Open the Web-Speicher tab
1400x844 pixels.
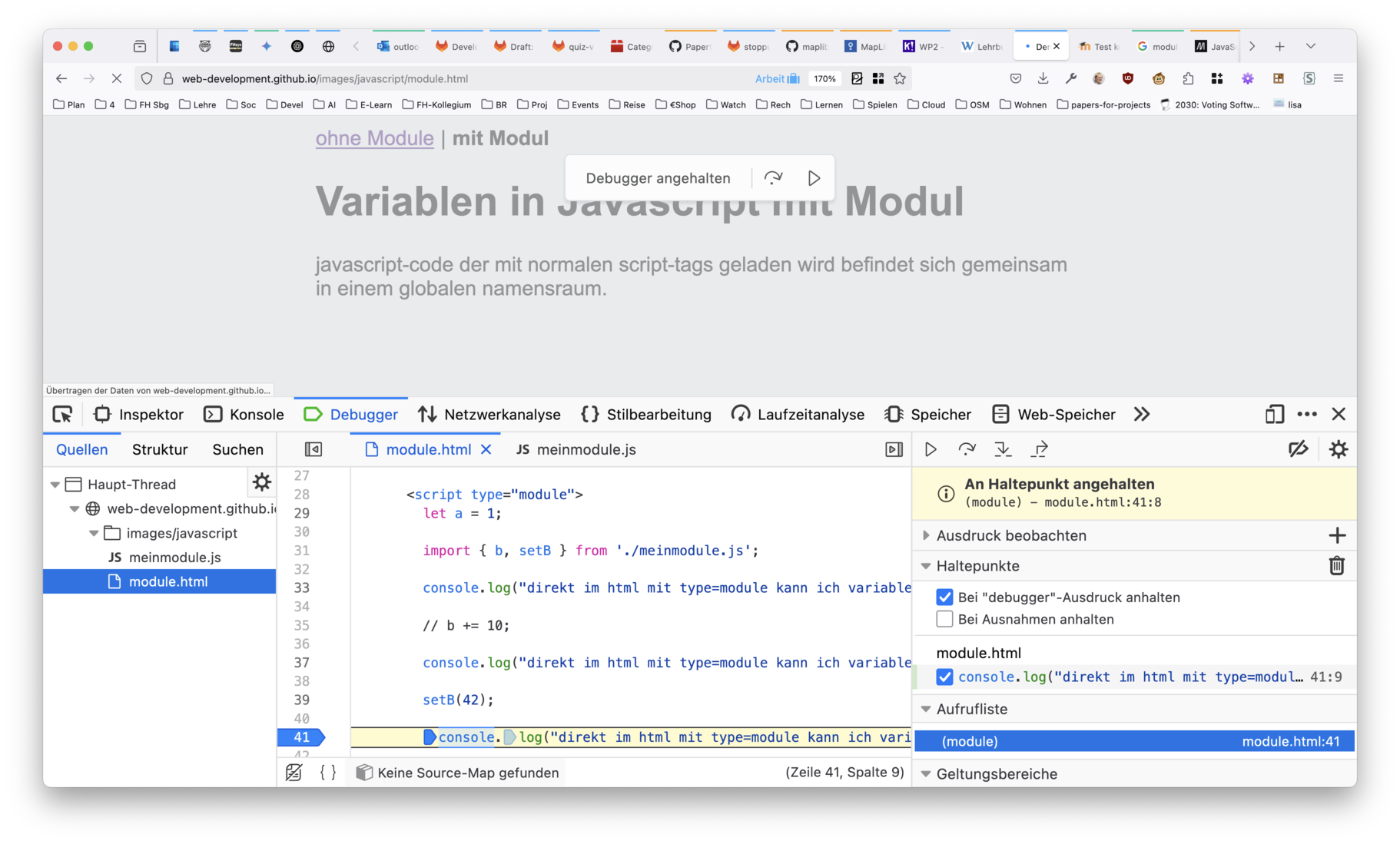[1053, 415]
